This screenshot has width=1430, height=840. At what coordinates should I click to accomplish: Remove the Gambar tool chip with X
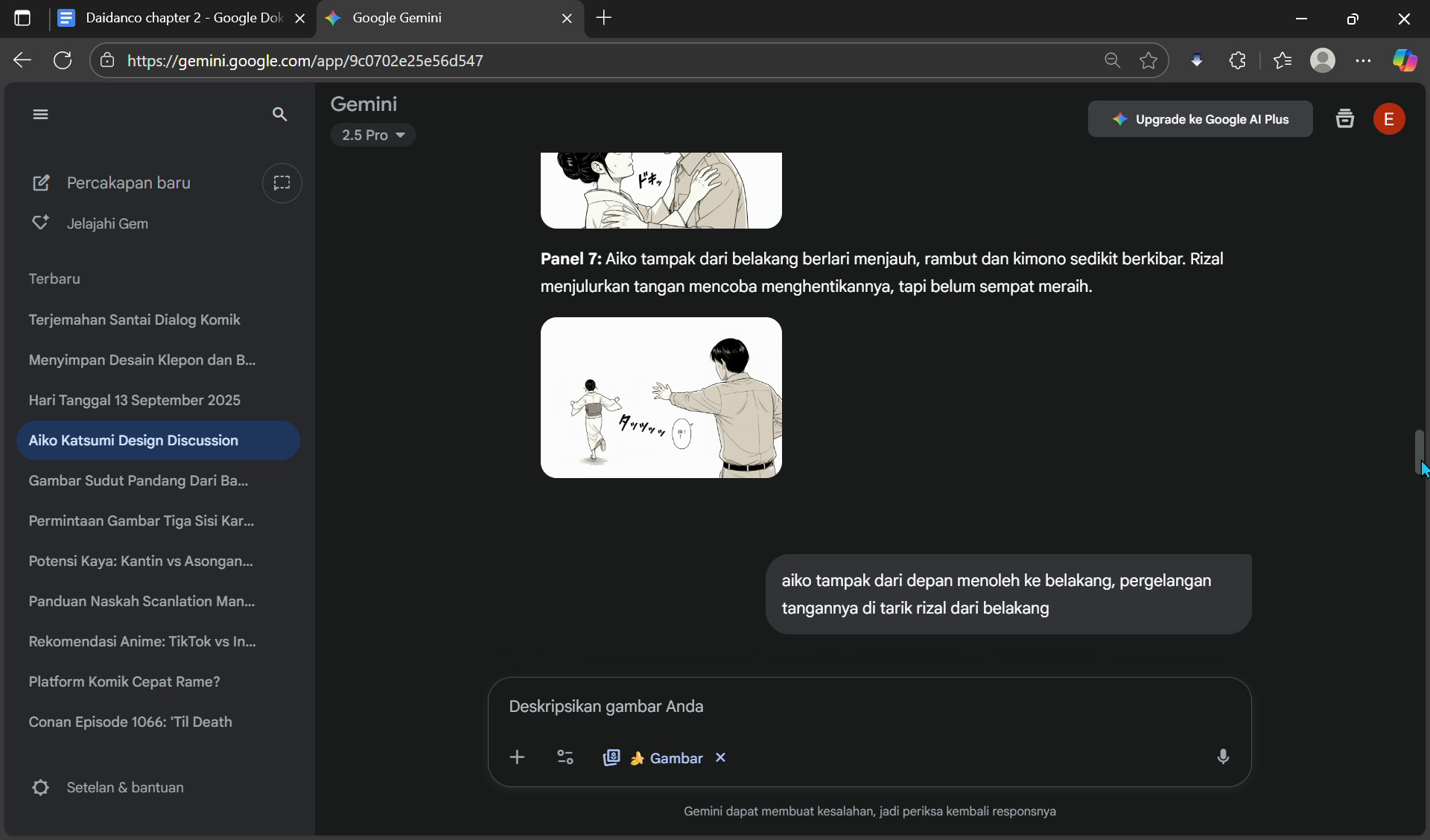click(x=720, y=757)
